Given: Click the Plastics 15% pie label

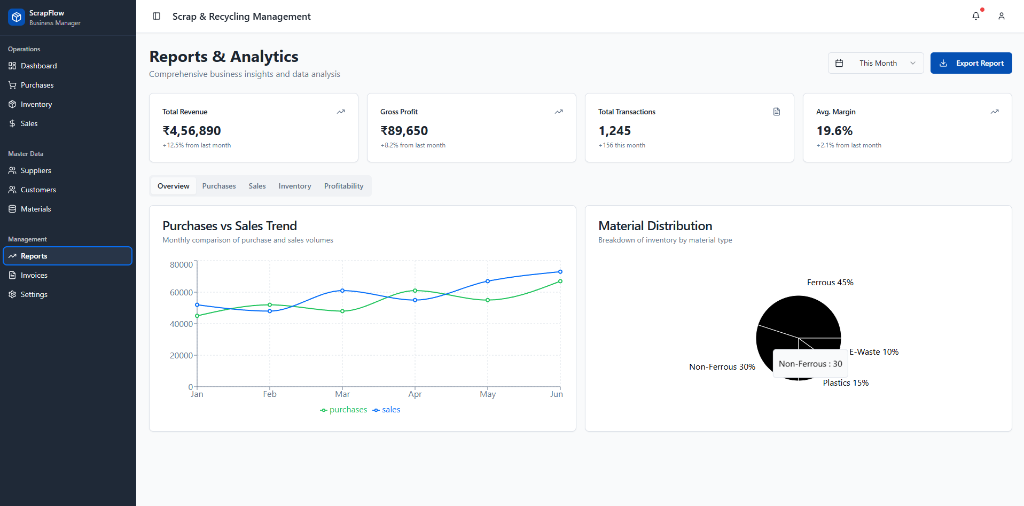Looking at the screenshot, I should [x=846, y=383].
